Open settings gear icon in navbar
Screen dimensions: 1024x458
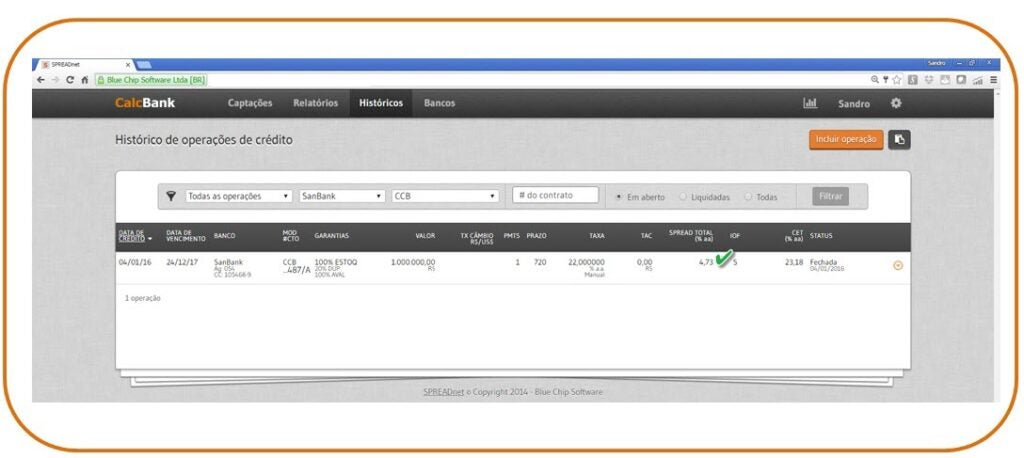[895, 103]
